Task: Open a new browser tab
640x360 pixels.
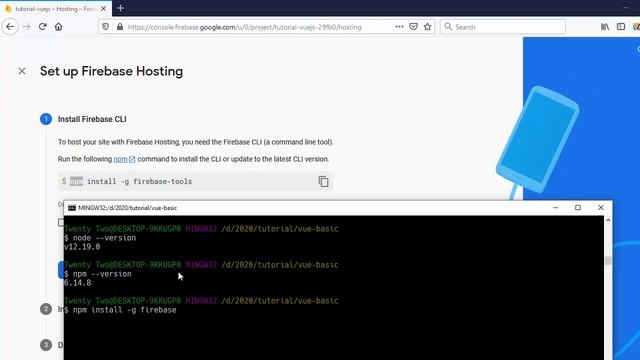Action: point(120,8)
